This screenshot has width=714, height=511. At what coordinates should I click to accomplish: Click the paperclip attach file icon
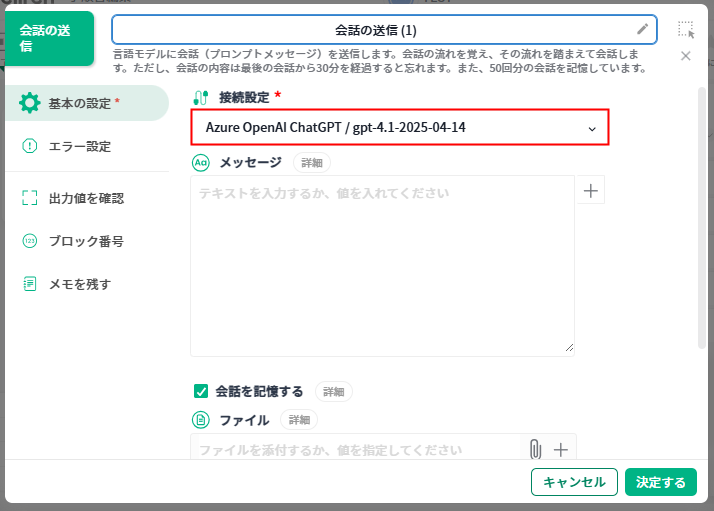pos(536,450)
